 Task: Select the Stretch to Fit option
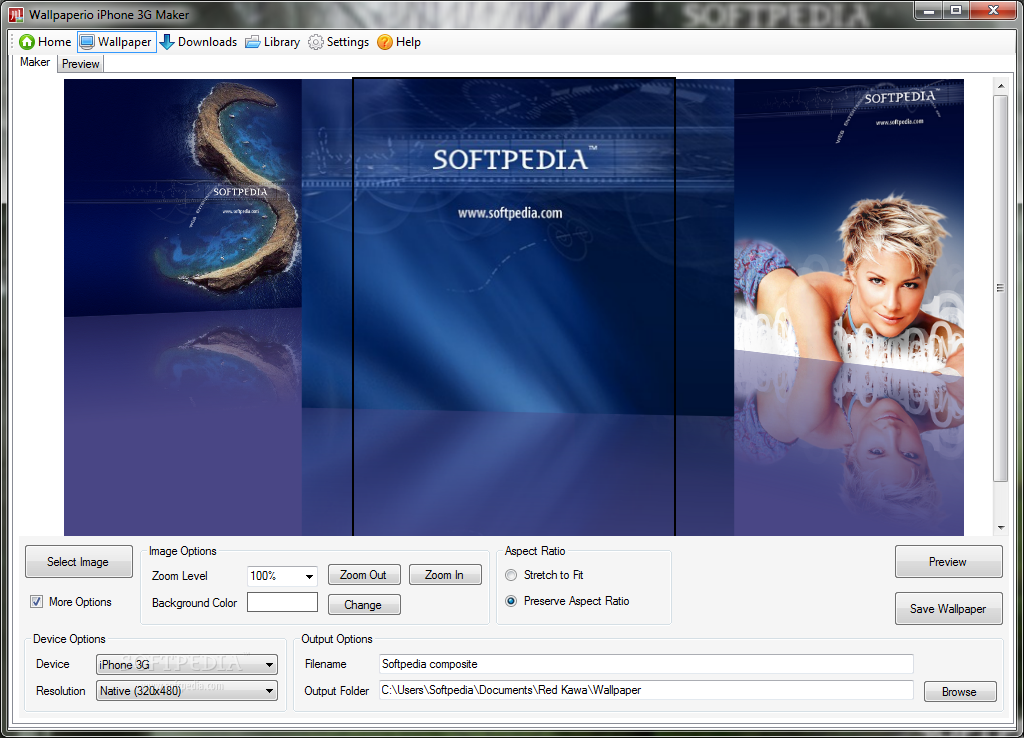tap(511, 575)
